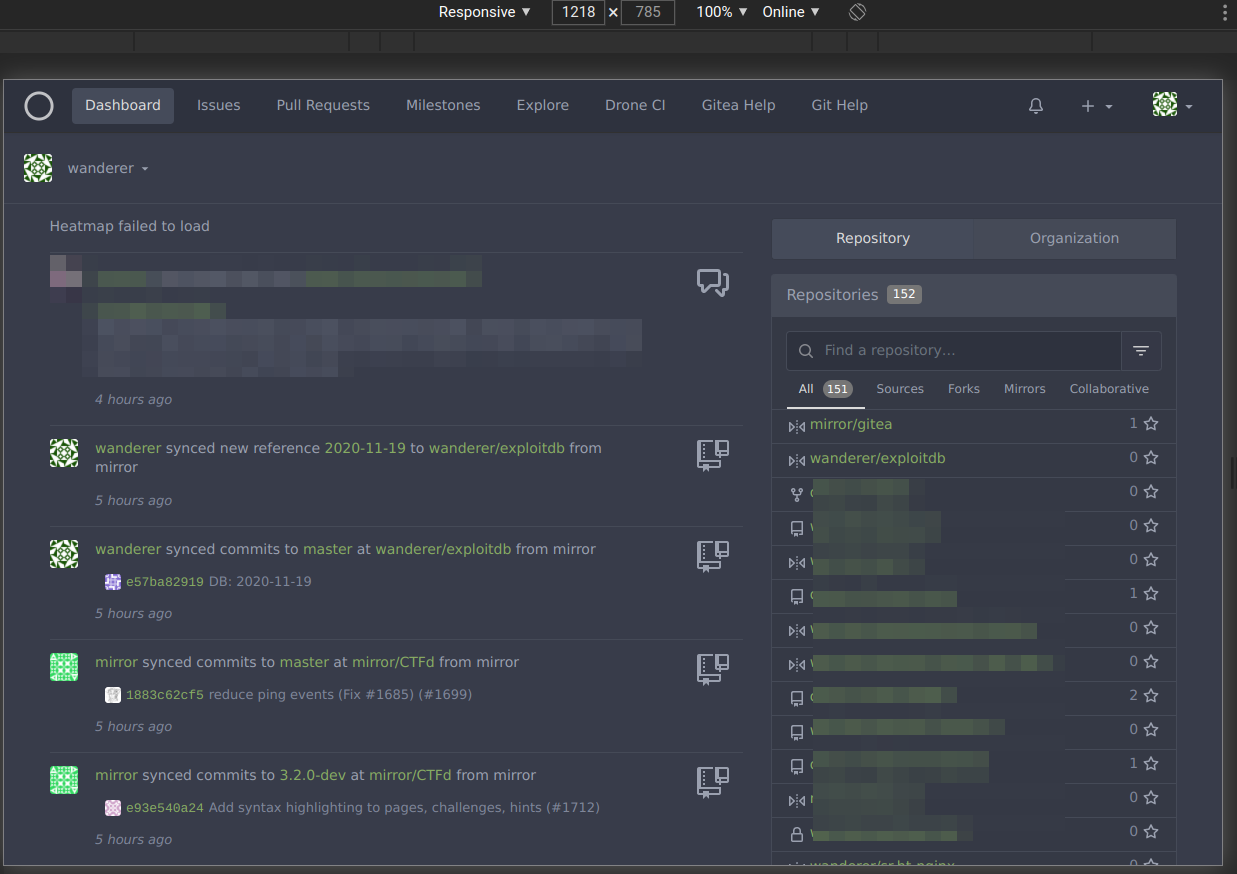
Task: Open Pull Requests page
Action: pyautogui.click(x=323, y=106)
